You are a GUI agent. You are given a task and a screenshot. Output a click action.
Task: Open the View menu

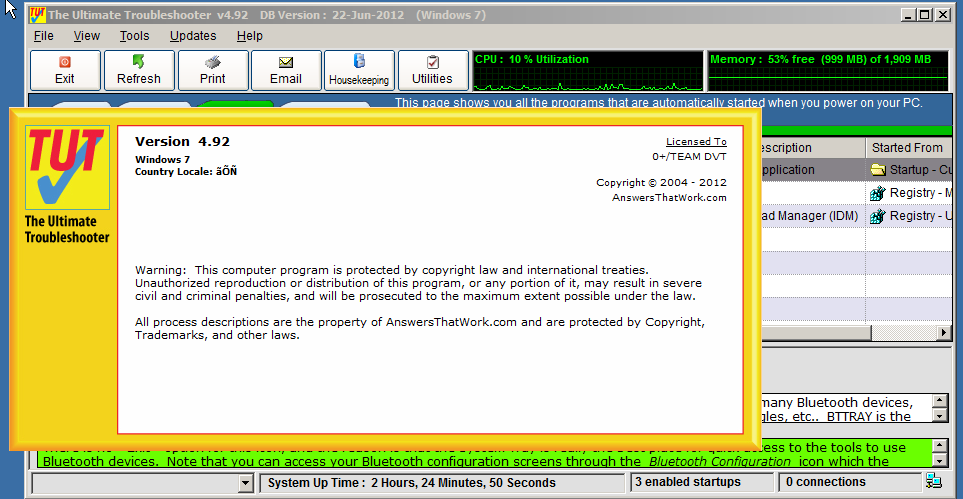click(x=87, y=36)
